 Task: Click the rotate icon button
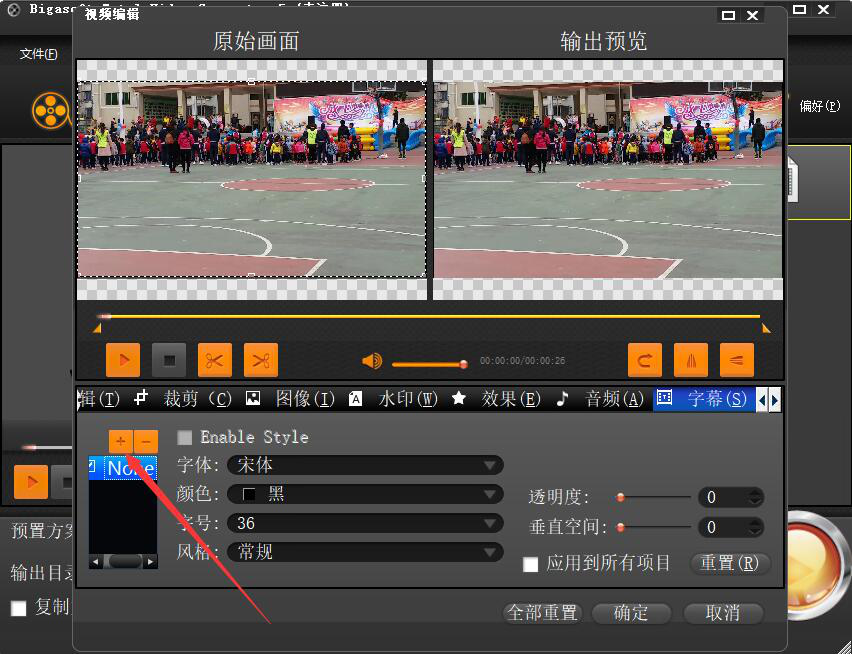(x=645, y=360)
